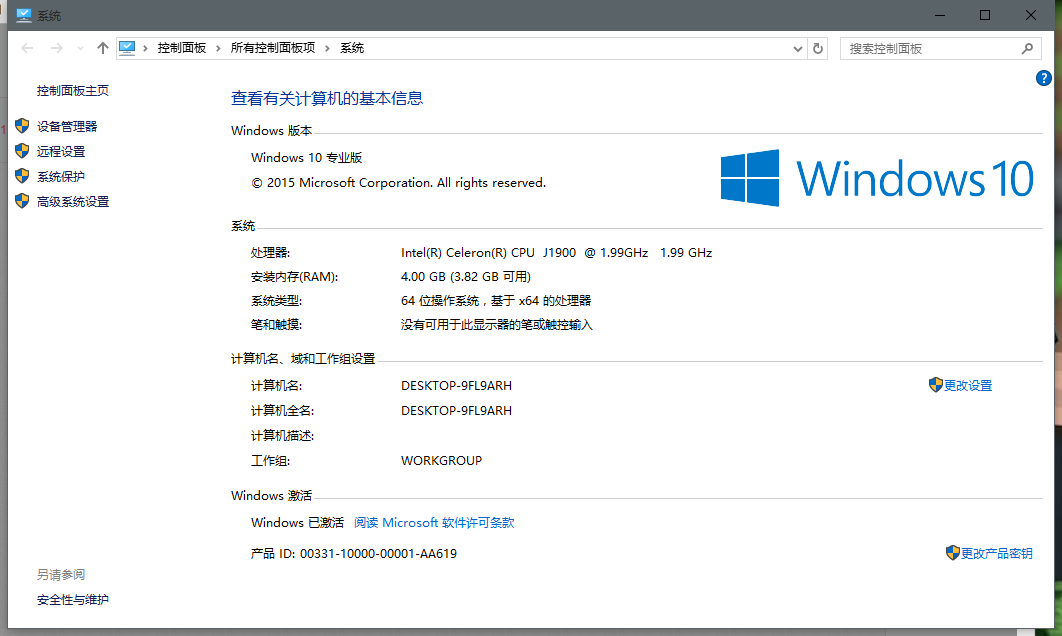Refresh the page with refresh icon
The image size is (1062, 636).
[817, 49]
